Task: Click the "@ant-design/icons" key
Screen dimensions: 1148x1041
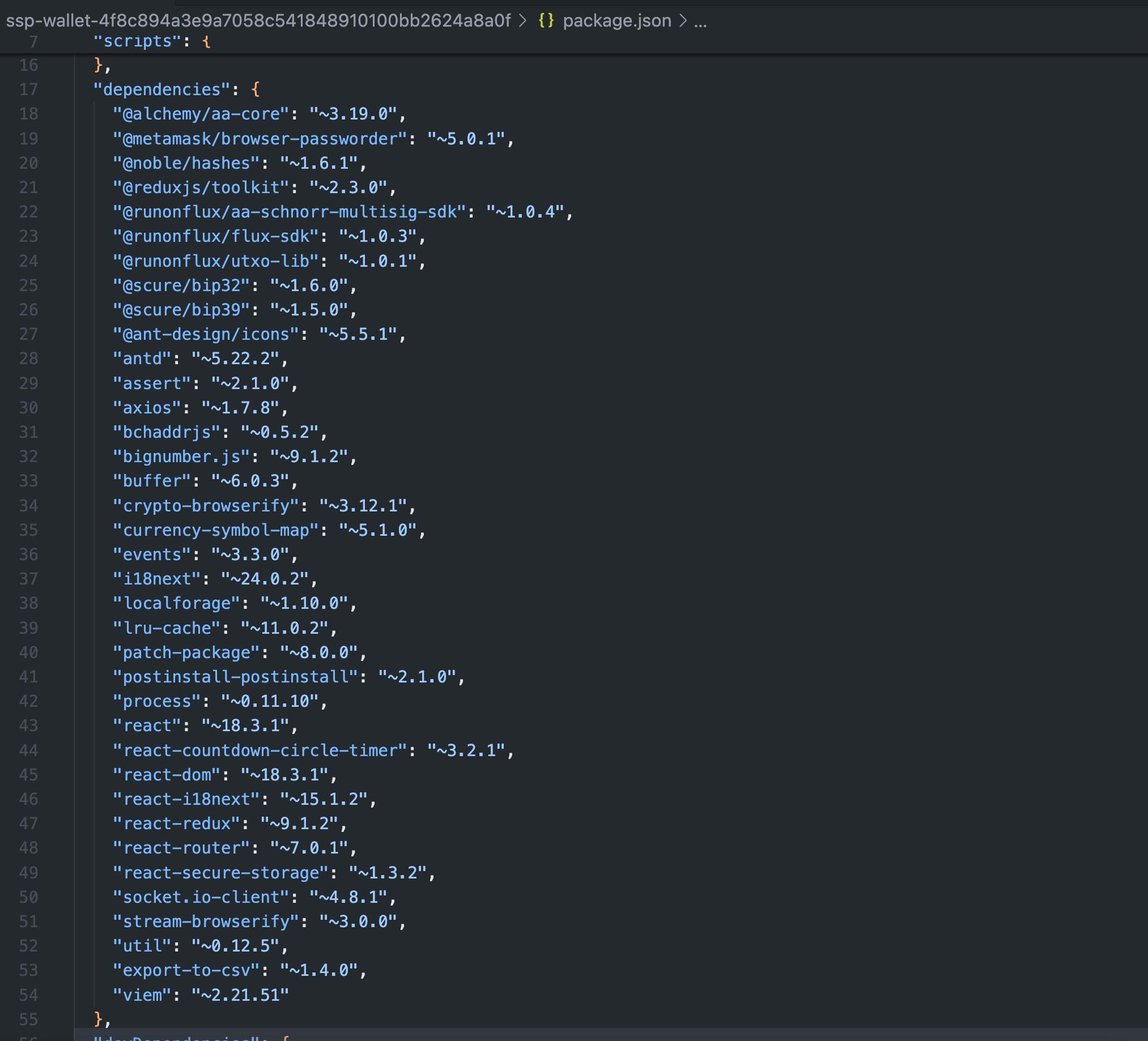Action: [x=206, y=334]
